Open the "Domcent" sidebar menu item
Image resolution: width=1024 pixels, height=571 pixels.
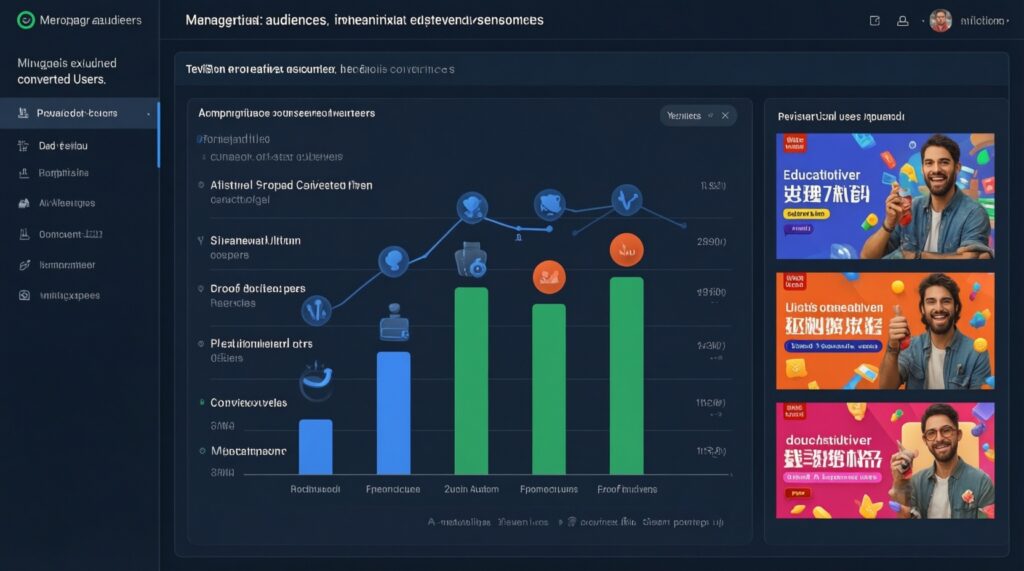70,235
